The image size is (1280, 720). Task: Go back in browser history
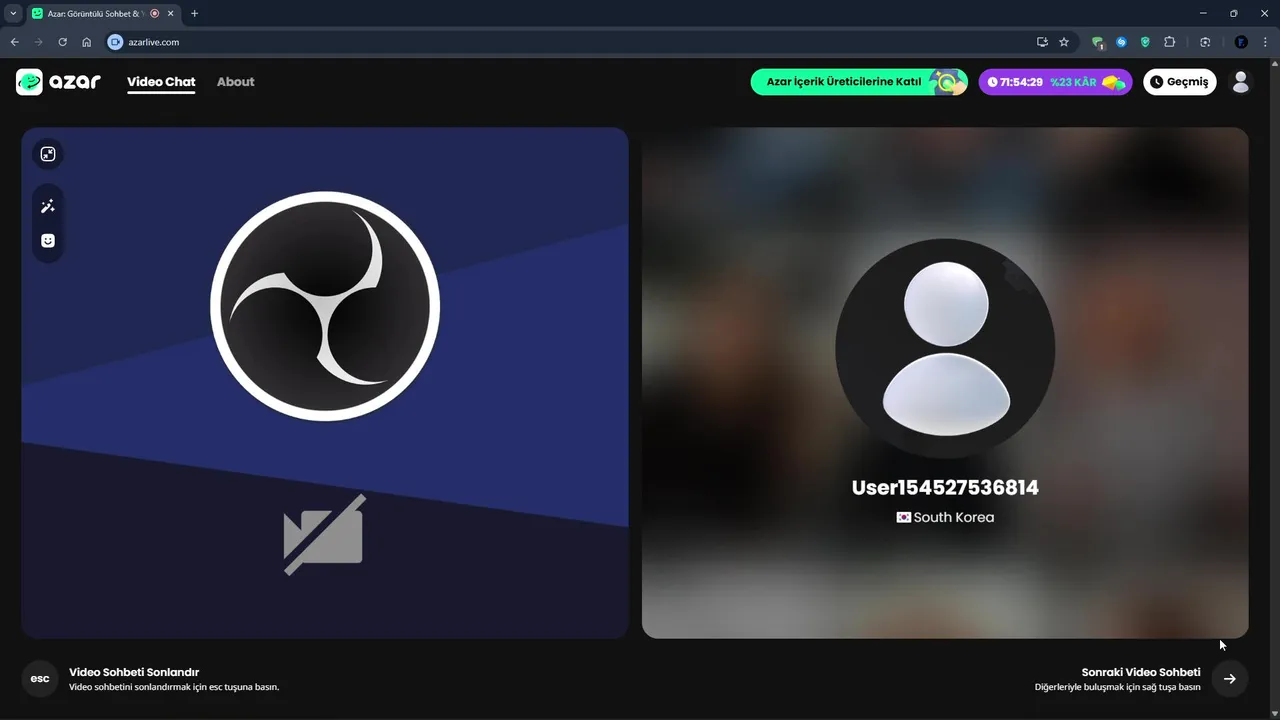[14, 42]
